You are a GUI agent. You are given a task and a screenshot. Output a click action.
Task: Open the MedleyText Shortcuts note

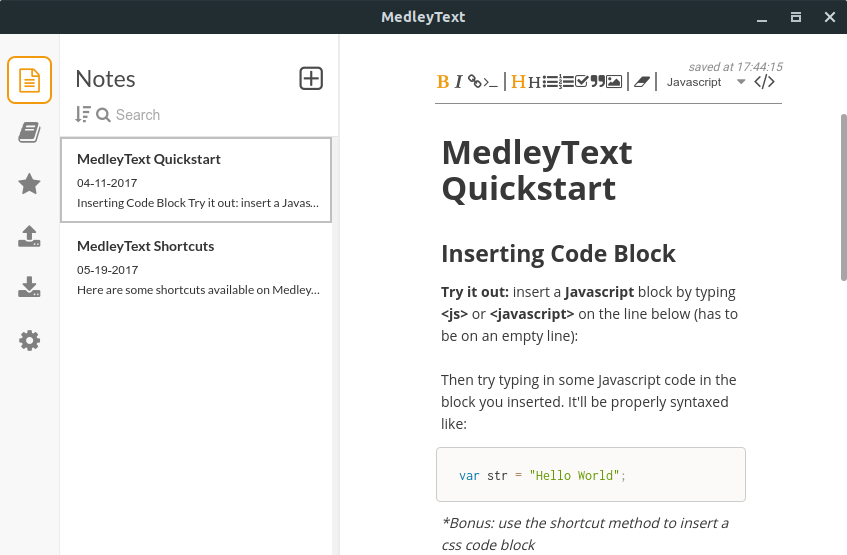tap(196, 267)
